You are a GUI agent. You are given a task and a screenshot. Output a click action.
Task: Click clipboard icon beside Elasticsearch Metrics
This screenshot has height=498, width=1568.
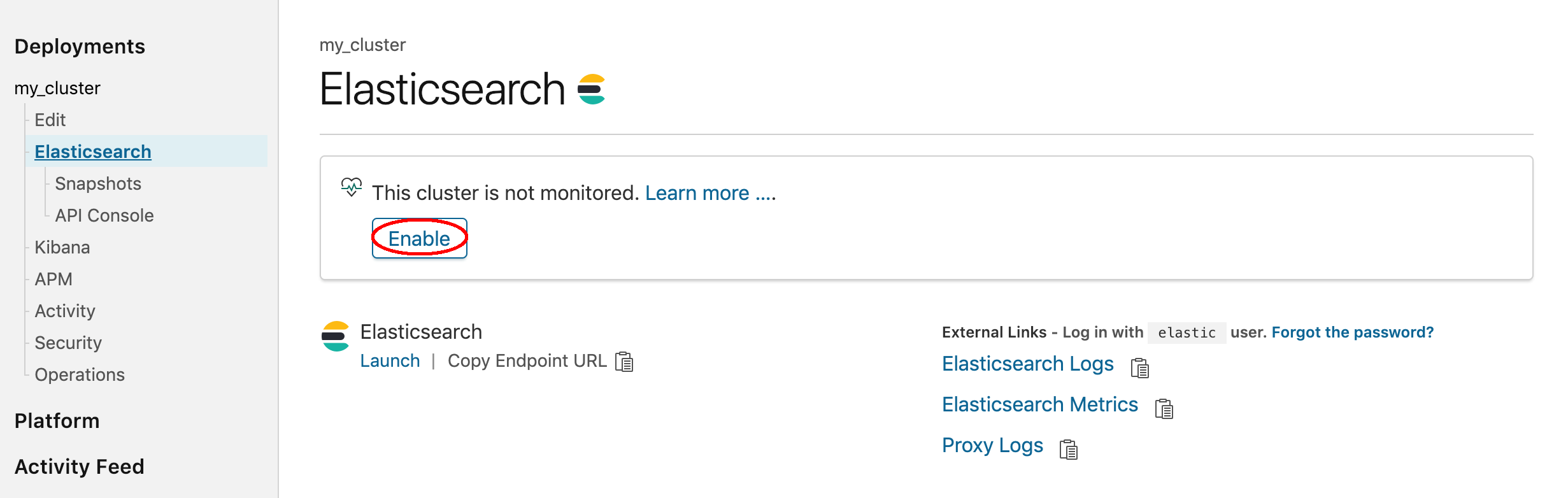tap(1164, 409)
